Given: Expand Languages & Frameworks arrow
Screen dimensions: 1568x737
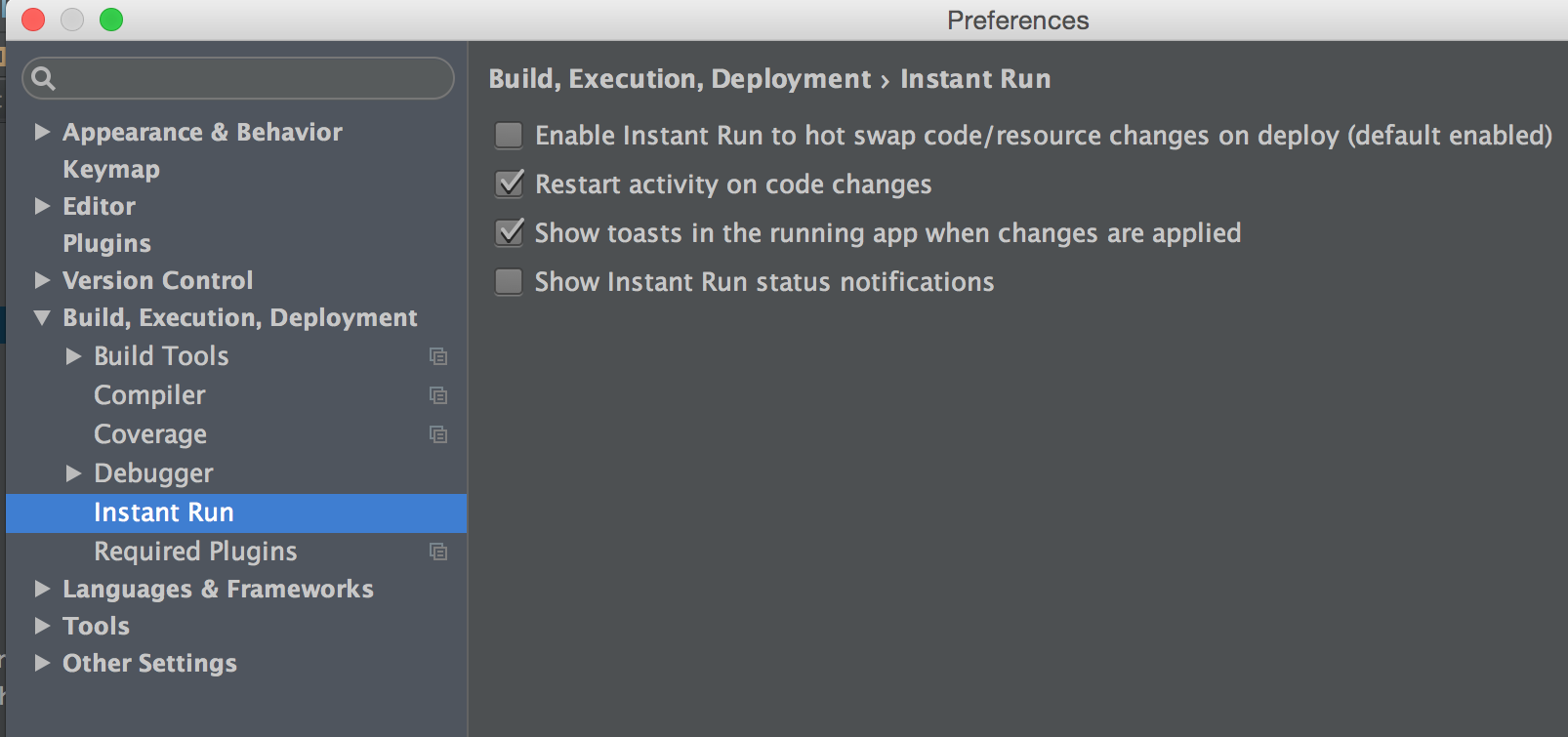Looking at the screenshot, I should [42, 589].
